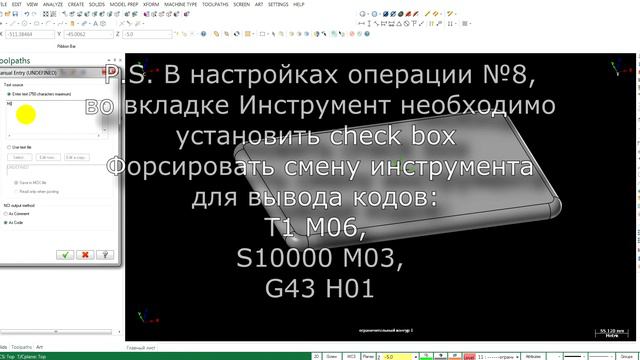Confirm Manual Entry with green checkmark button

65,255
